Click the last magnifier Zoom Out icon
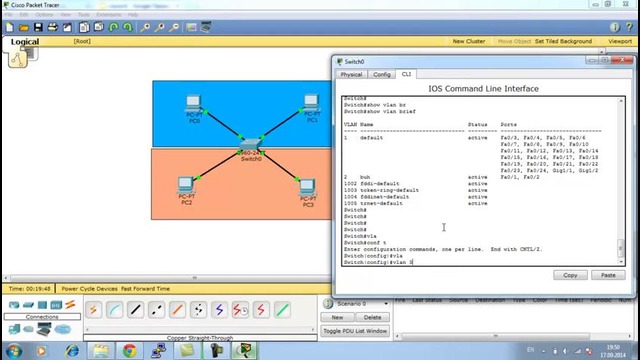The height and width of the screenshot is (360, 640). point(174,27)
